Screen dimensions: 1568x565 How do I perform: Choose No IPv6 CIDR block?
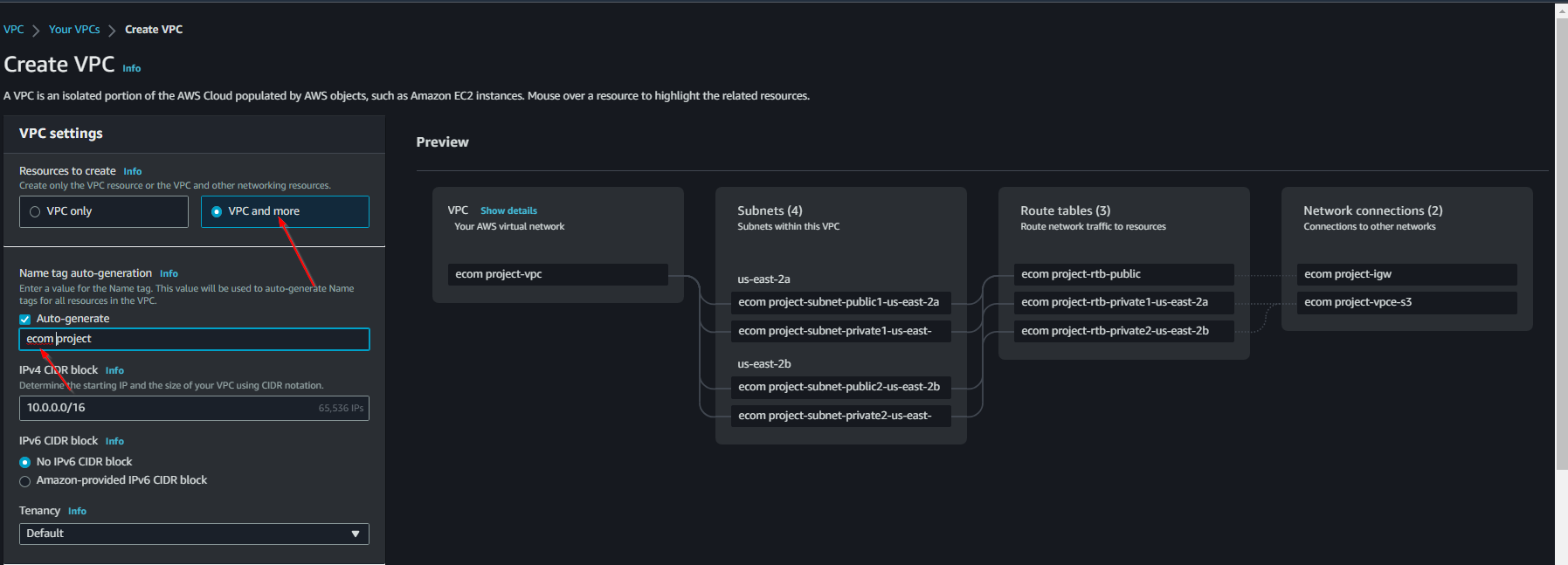[25, 462]
